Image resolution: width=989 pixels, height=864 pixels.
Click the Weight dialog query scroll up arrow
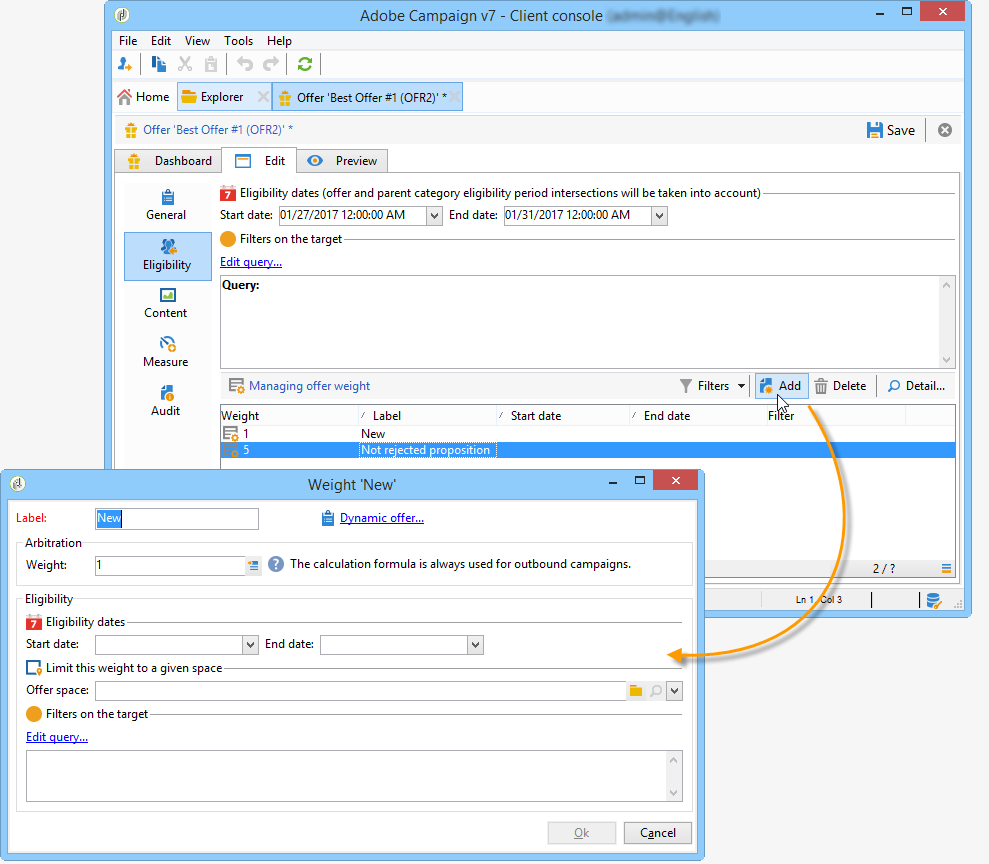674,761
